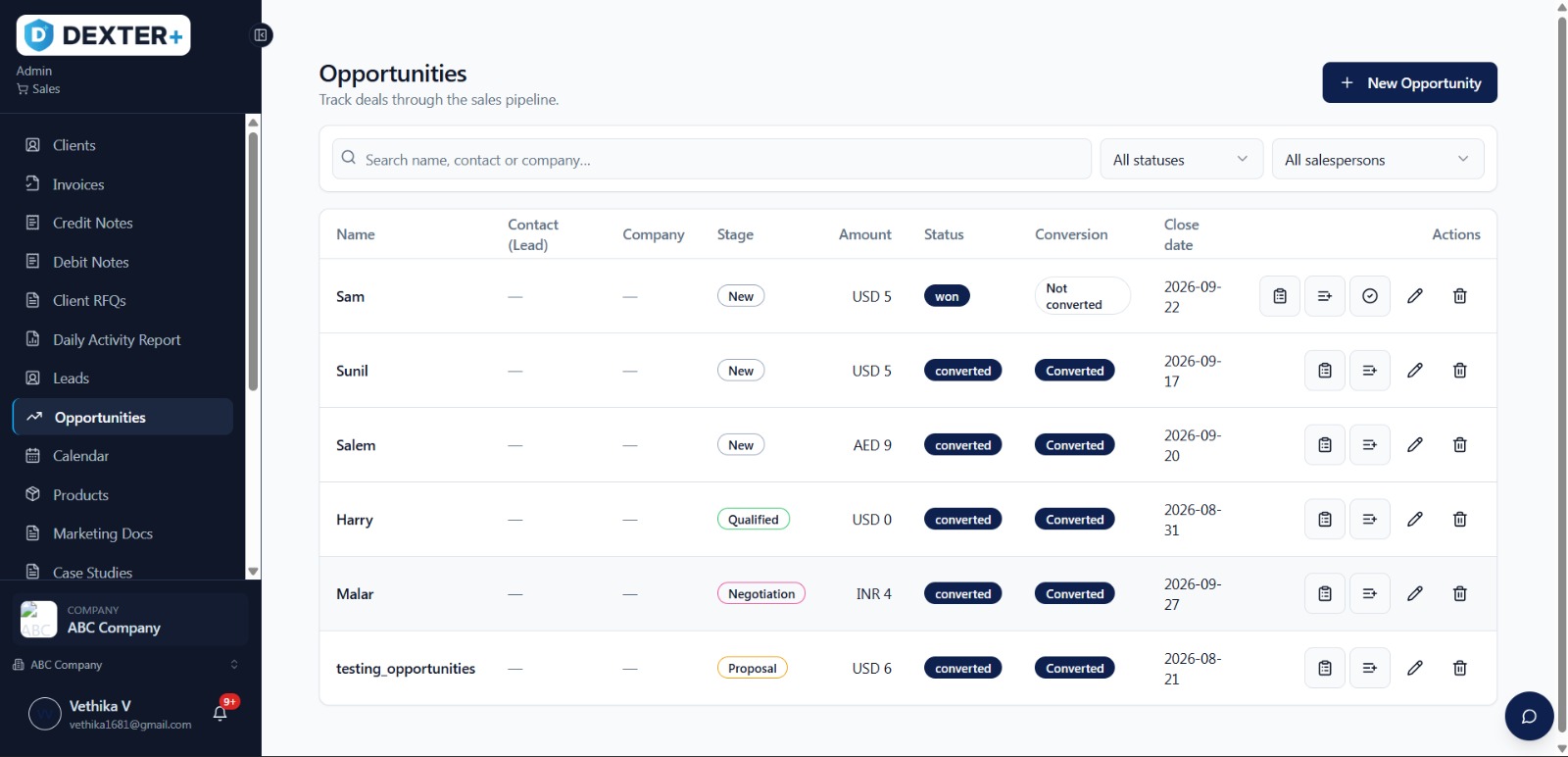Go to Leads in the sidebar
This screenshot has height=757, width=1568.
pos(122,378)
